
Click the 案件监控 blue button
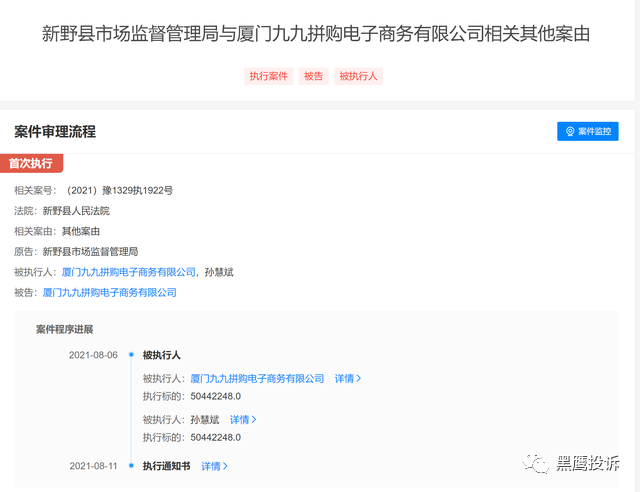coord(588,131)
